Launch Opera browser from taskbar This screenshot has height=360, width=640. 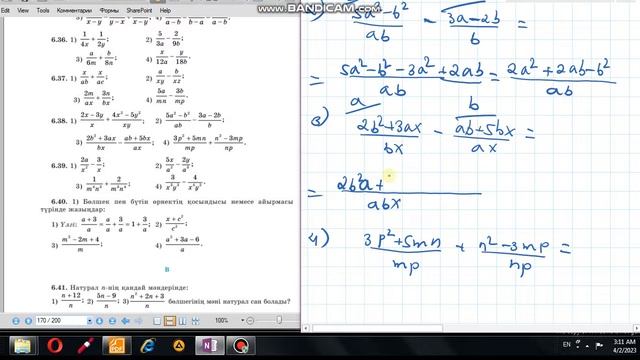click(x=54, y=346)
